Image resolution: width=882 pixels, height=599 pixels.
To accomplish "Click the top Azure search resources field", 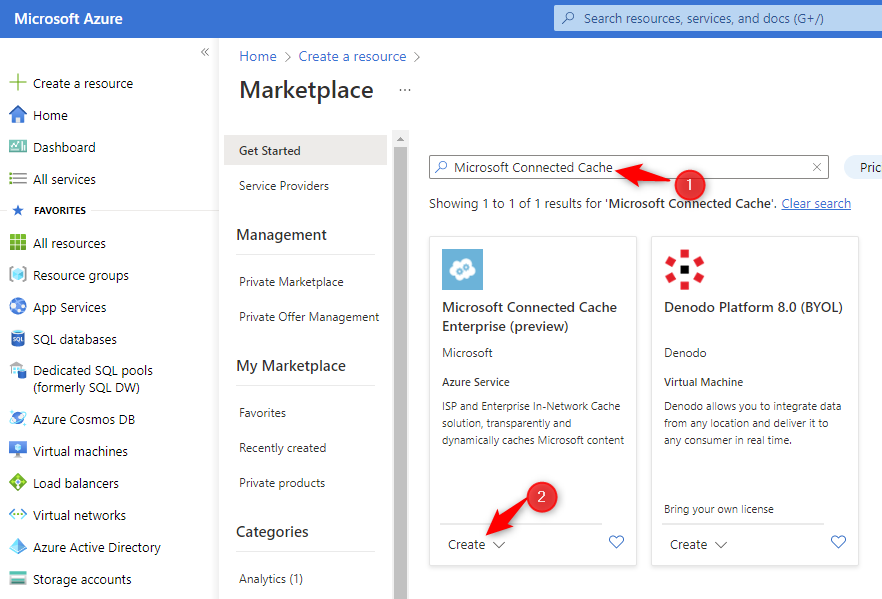I will (720, 18).
